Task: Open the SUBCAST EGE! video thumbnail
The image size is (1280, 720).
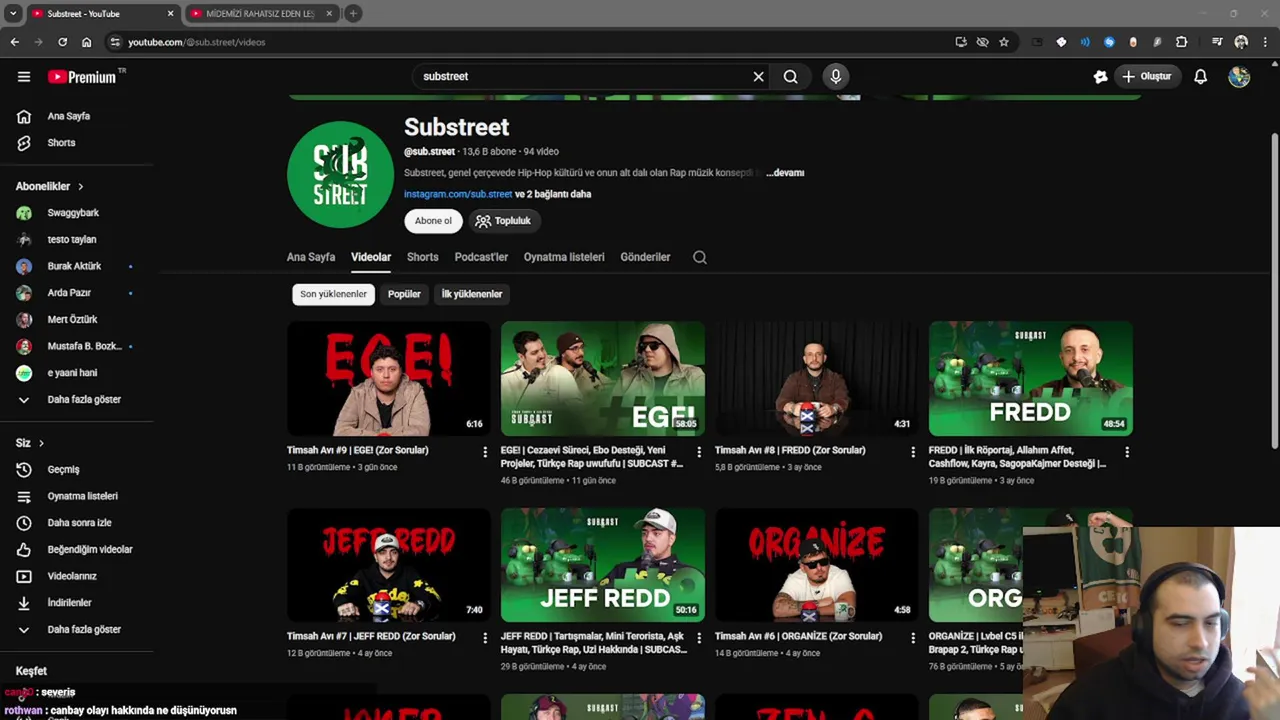Action: pyautogui.click(x=603, y=378)
